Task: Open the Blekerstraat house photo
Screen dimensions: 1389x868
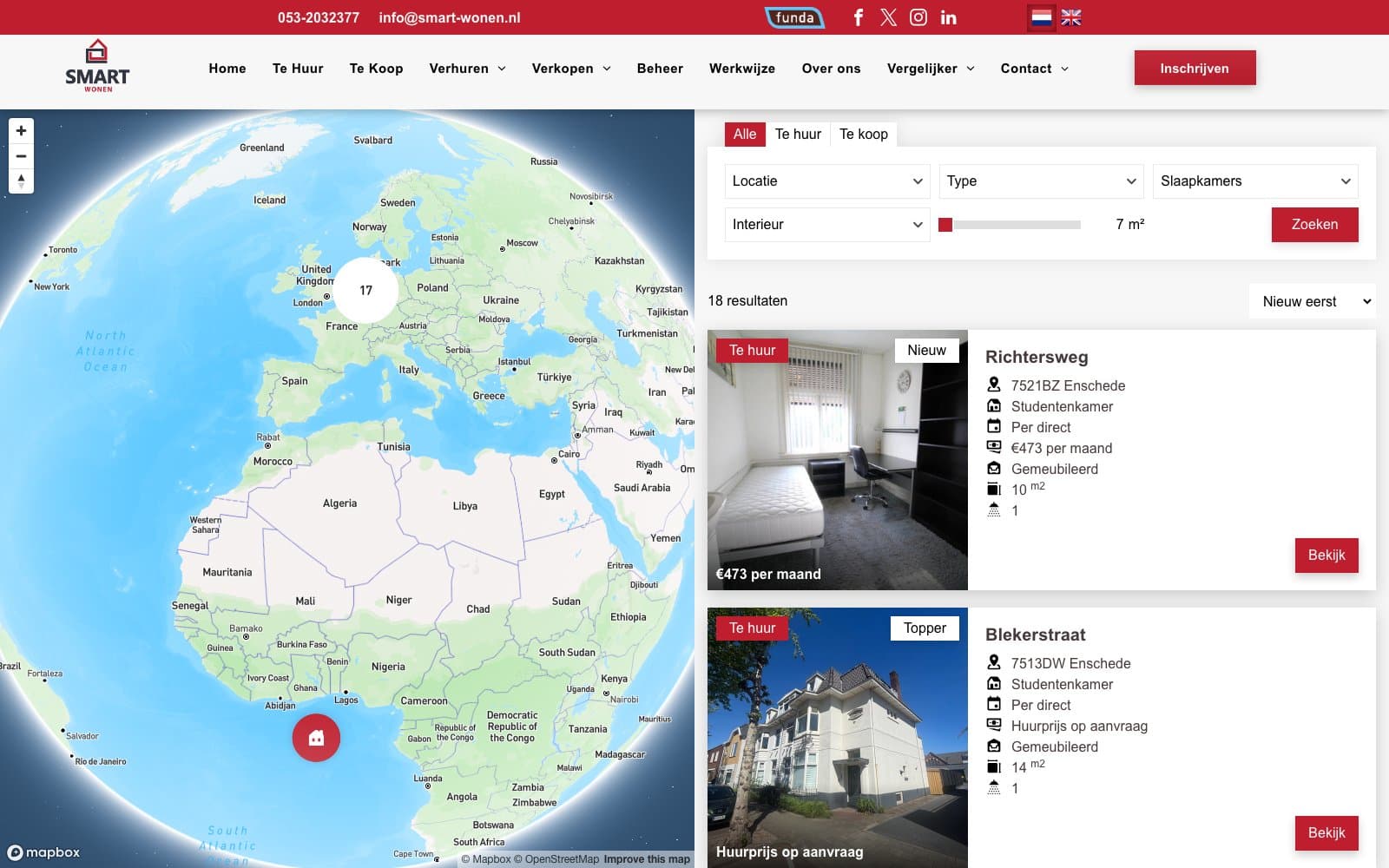Action: [838, 738]
